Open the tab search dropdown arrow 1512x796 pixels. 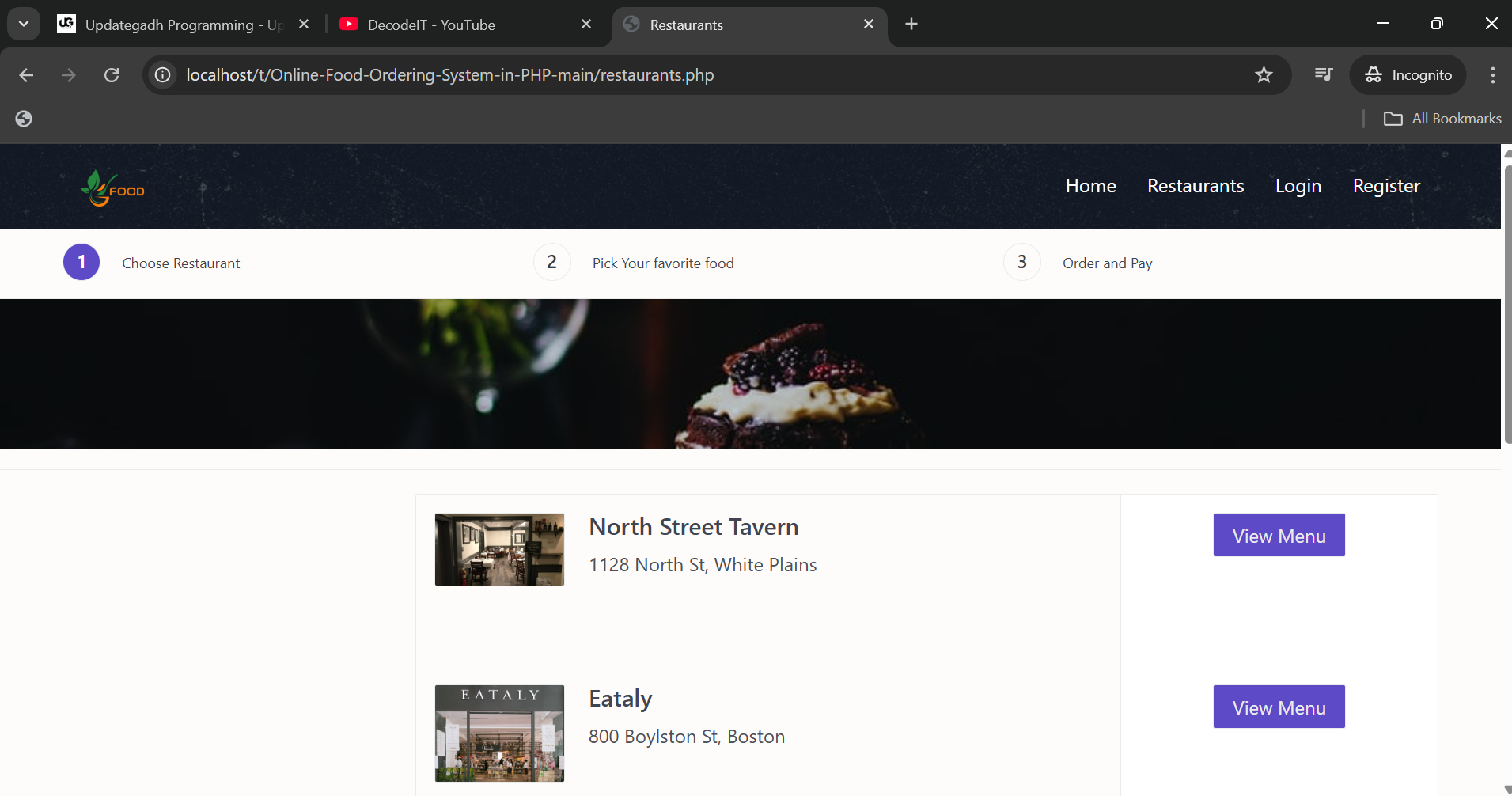pos(24,24)
